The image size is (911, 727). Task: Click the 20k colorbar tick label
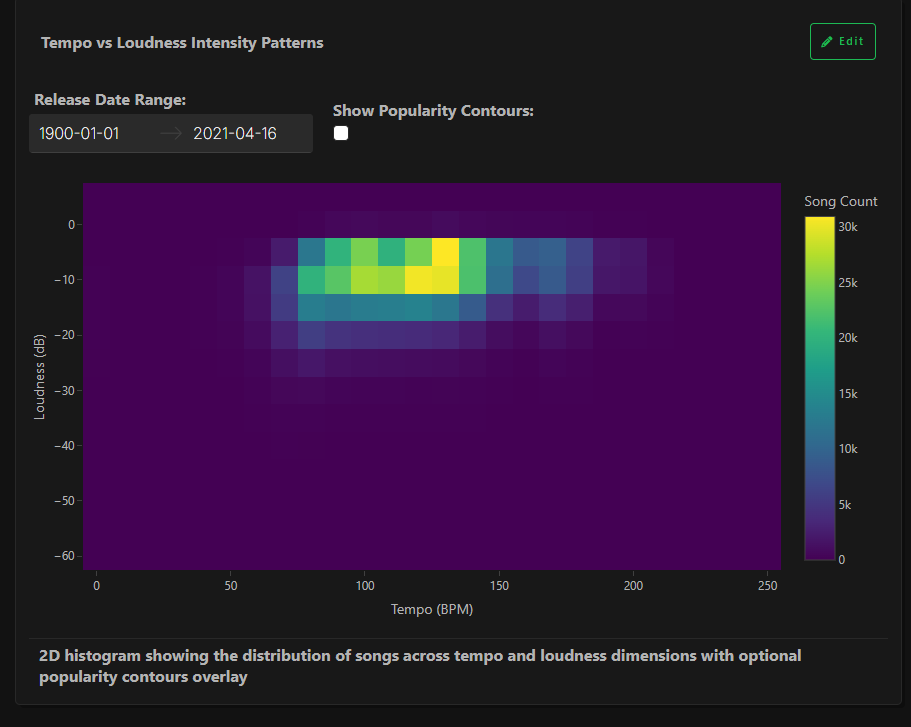pos(848,338)
